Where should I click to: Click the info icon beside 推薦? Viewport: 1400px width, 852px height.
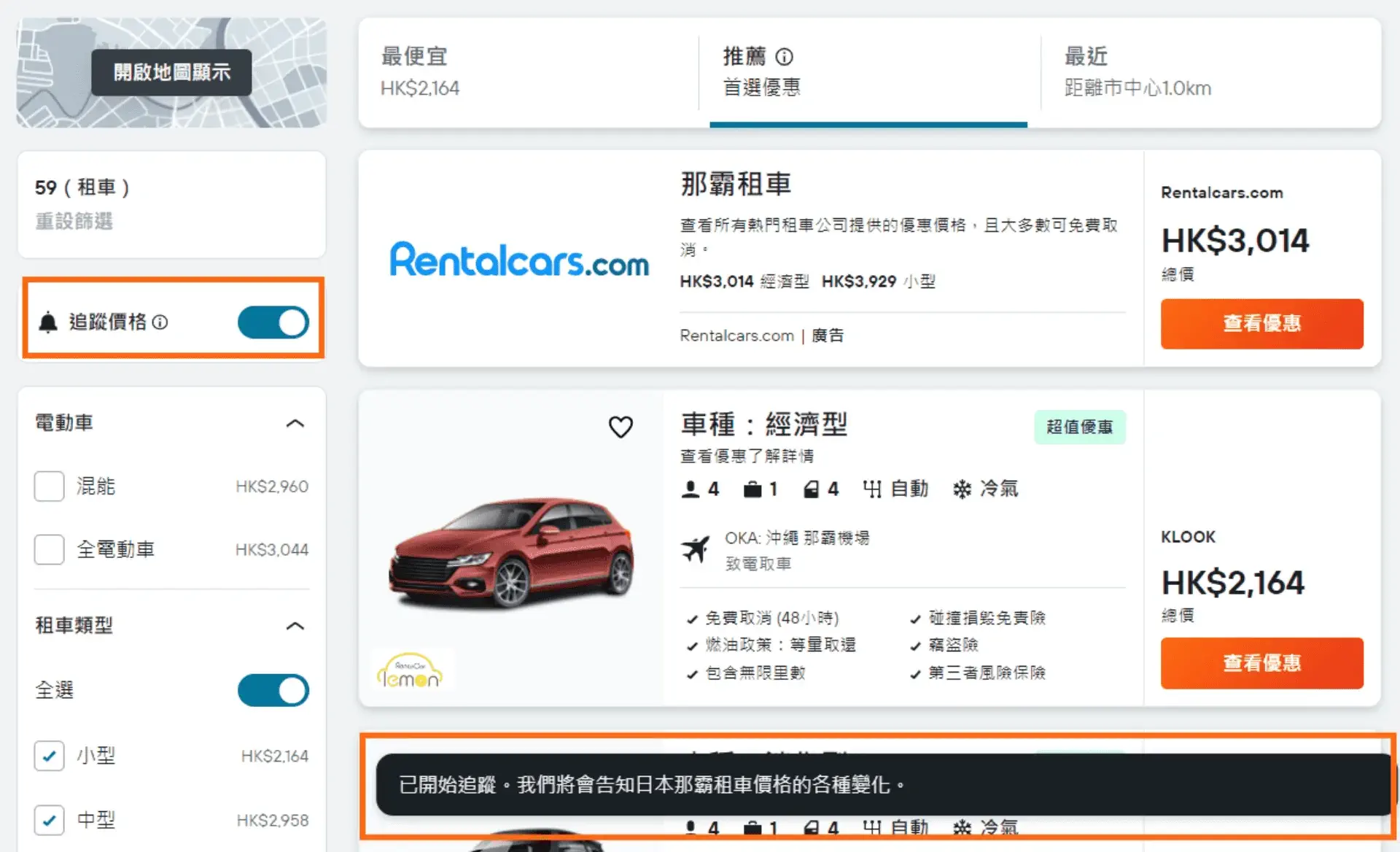pos(784,56)
